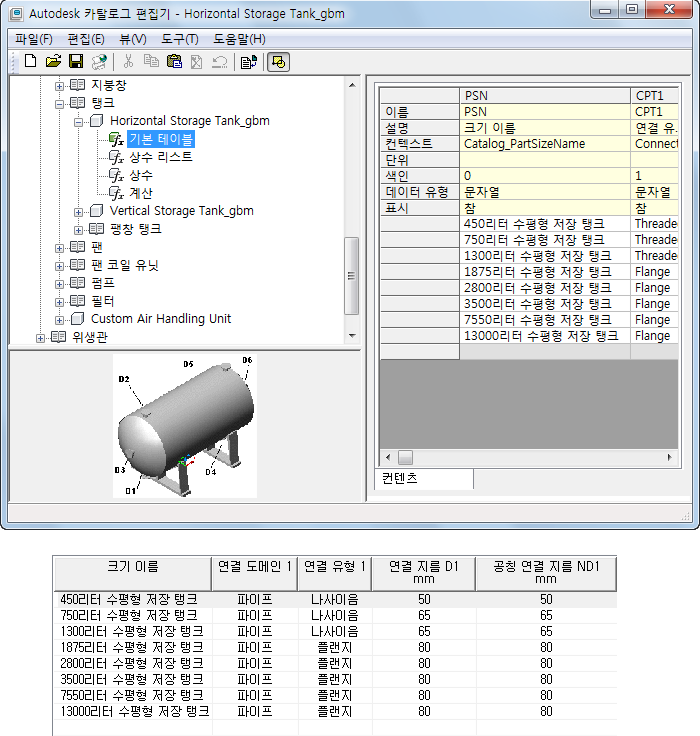Click the properties list toolbar icon
Screen dimensions: 700x736
249,61
